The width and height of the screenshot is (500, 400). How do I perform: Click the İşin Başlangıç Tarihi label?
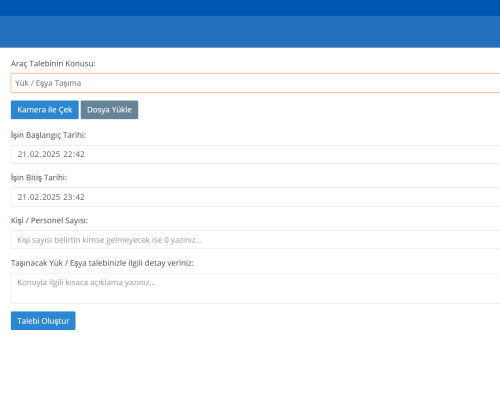[48, 135]
